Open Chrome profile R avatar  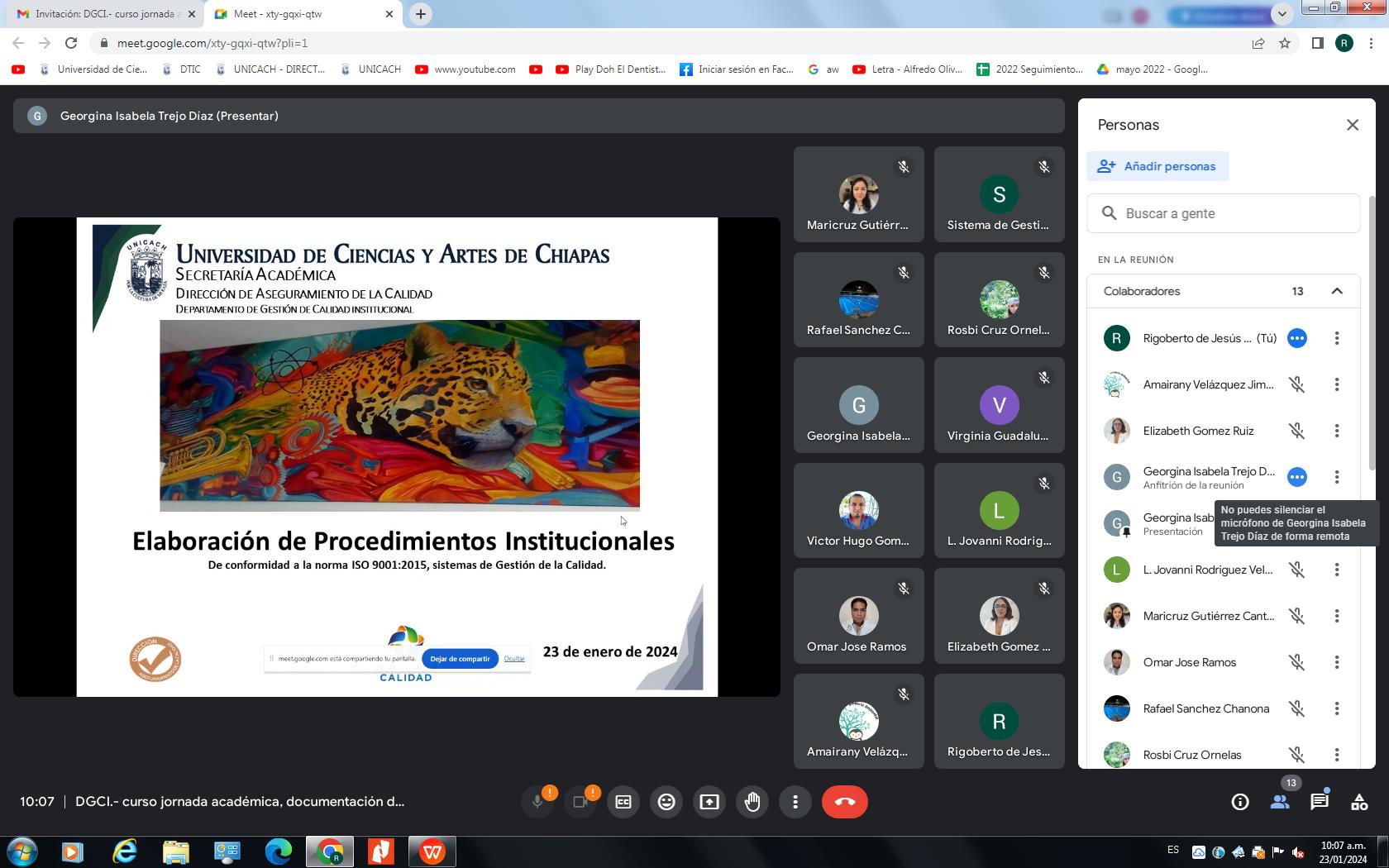[x=1344, y=43]
